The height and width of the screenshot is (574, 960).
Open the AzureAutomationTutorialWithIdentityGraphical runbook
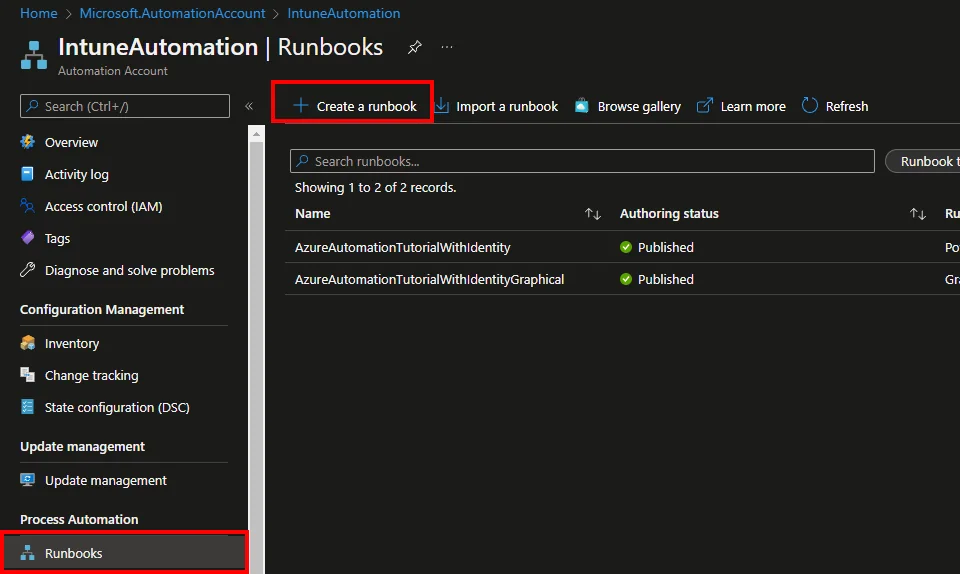point(429,279)
